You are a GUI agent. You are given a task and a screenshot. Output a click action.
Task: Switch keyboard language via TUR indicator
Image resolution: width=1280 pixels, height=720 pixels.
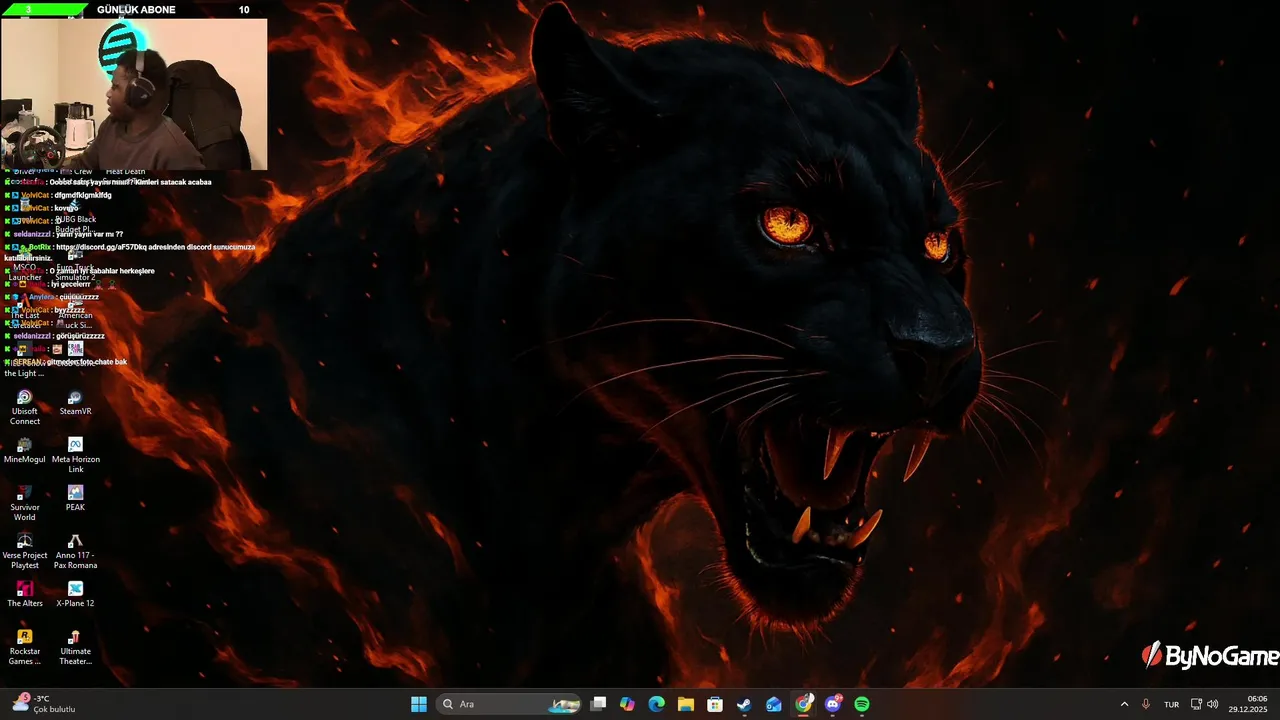tap(1171, 704)
